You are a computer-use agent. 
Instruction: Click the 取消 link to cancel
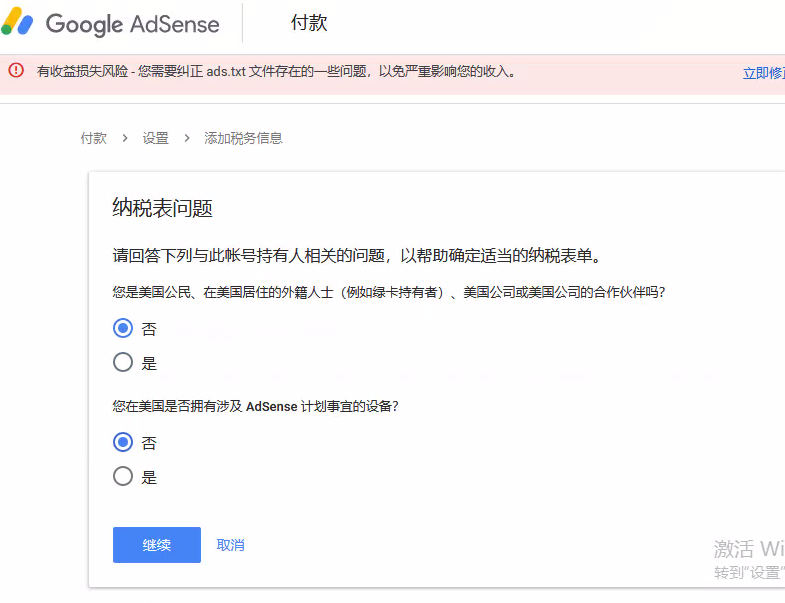(x=231, y=545)
